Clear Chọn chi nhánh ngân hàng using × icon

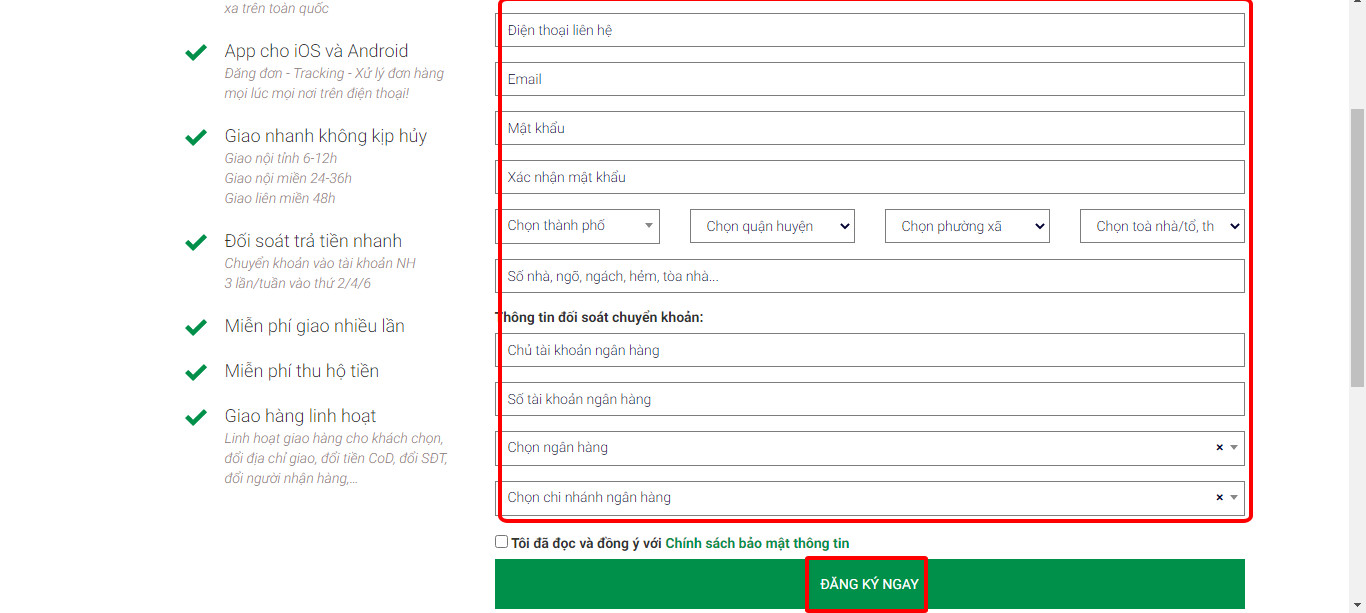[1219, 498]
